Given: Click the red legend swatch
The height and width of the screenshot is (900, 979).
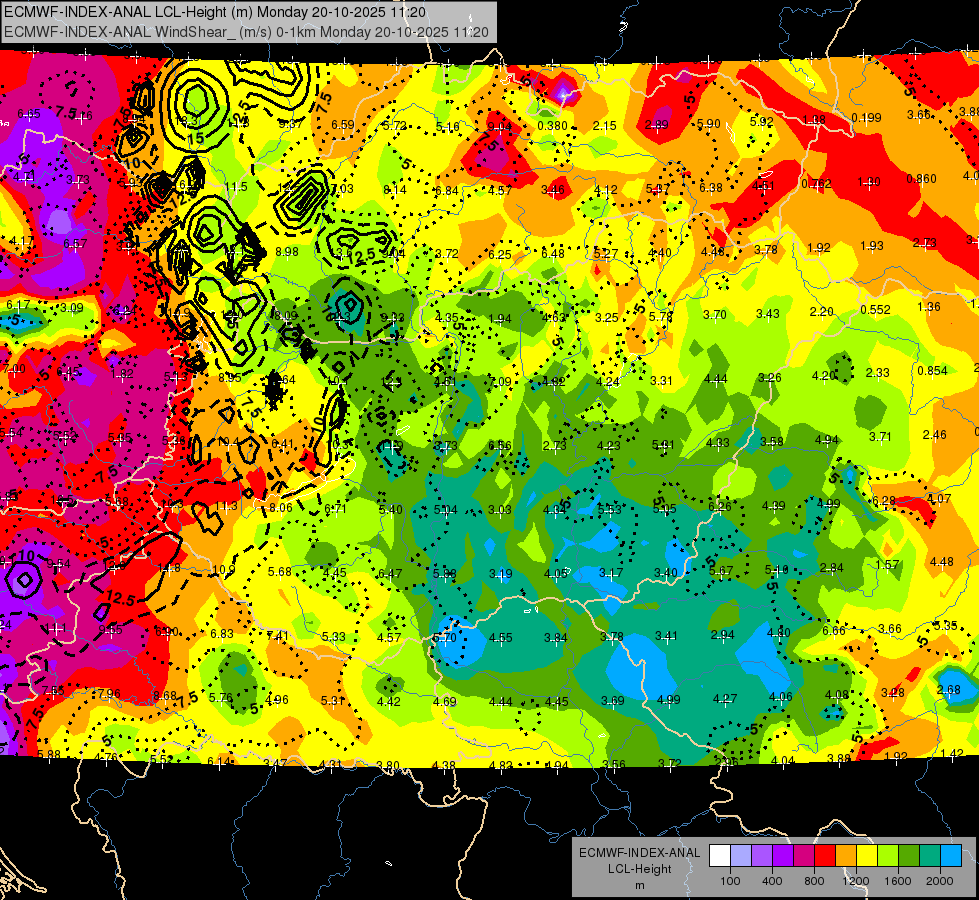Looking at the screenshot, I should click(825, 856).
